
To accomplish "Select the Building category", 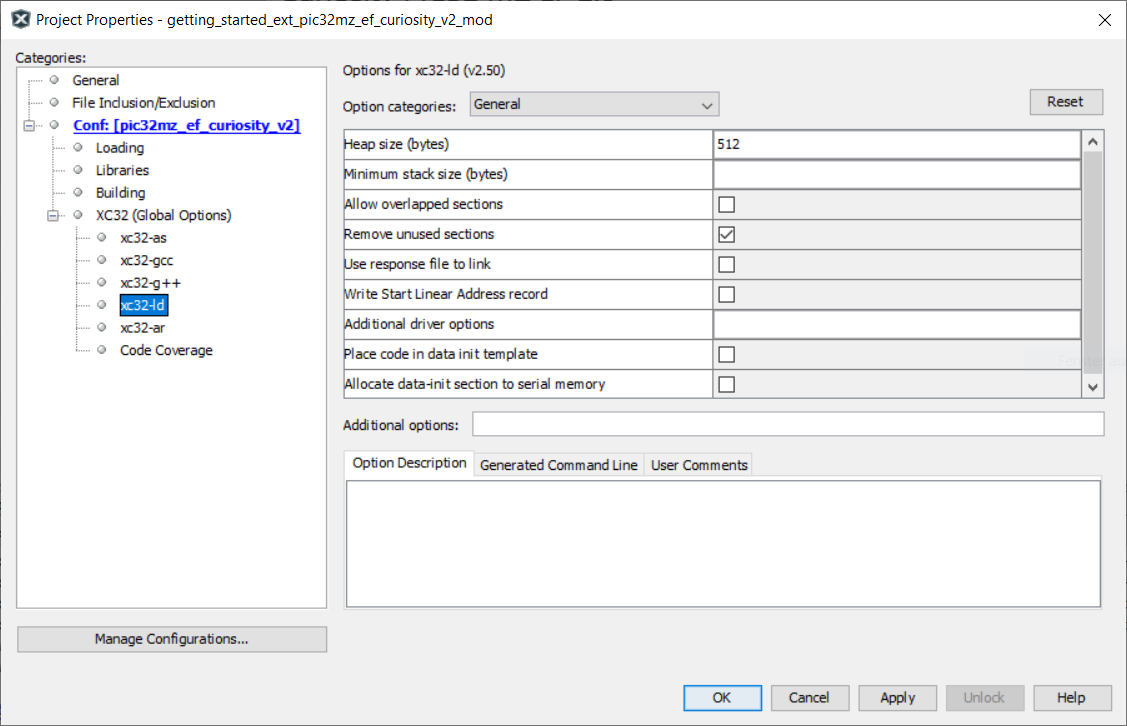I will point(121,193).
